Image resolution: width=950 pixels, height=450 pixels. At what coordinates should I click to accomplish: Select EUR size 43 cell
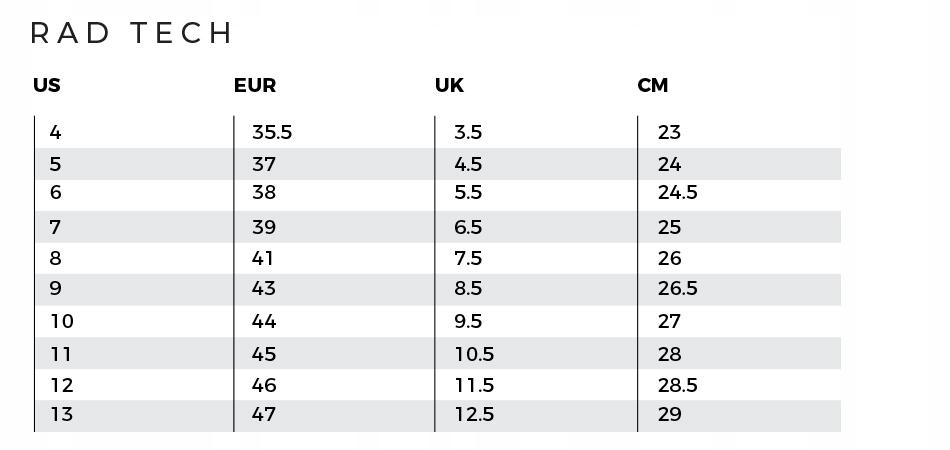264,288
